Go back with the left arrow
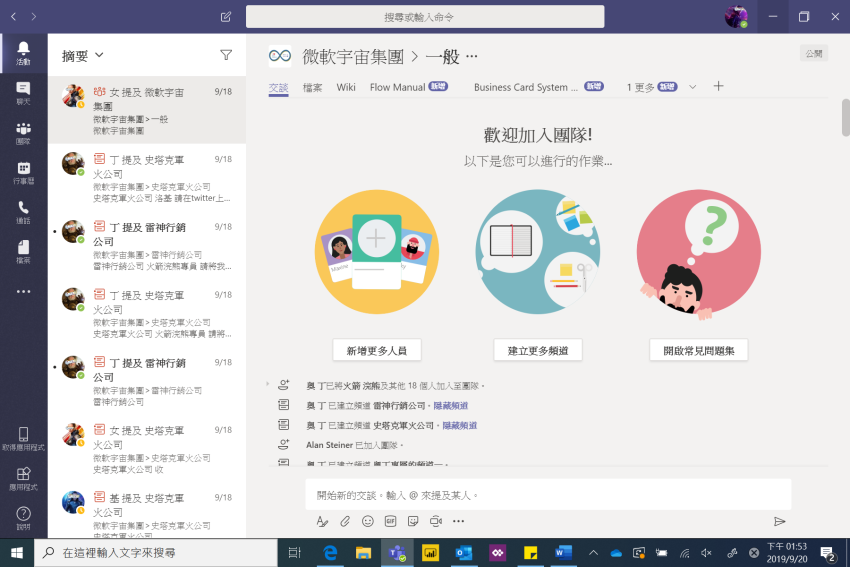Viewport: 850px width, 567px height. [14, 17]
